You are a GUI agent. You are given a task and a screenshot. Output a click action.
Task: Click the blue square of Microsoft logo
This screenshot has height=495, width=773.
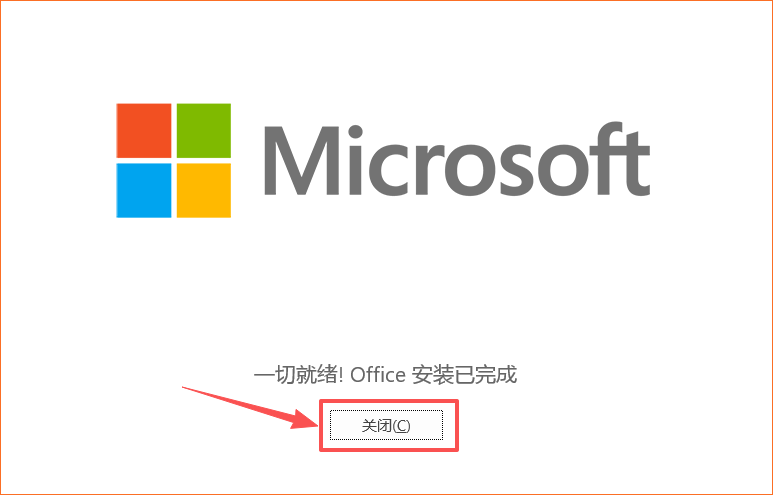point(144,190)
